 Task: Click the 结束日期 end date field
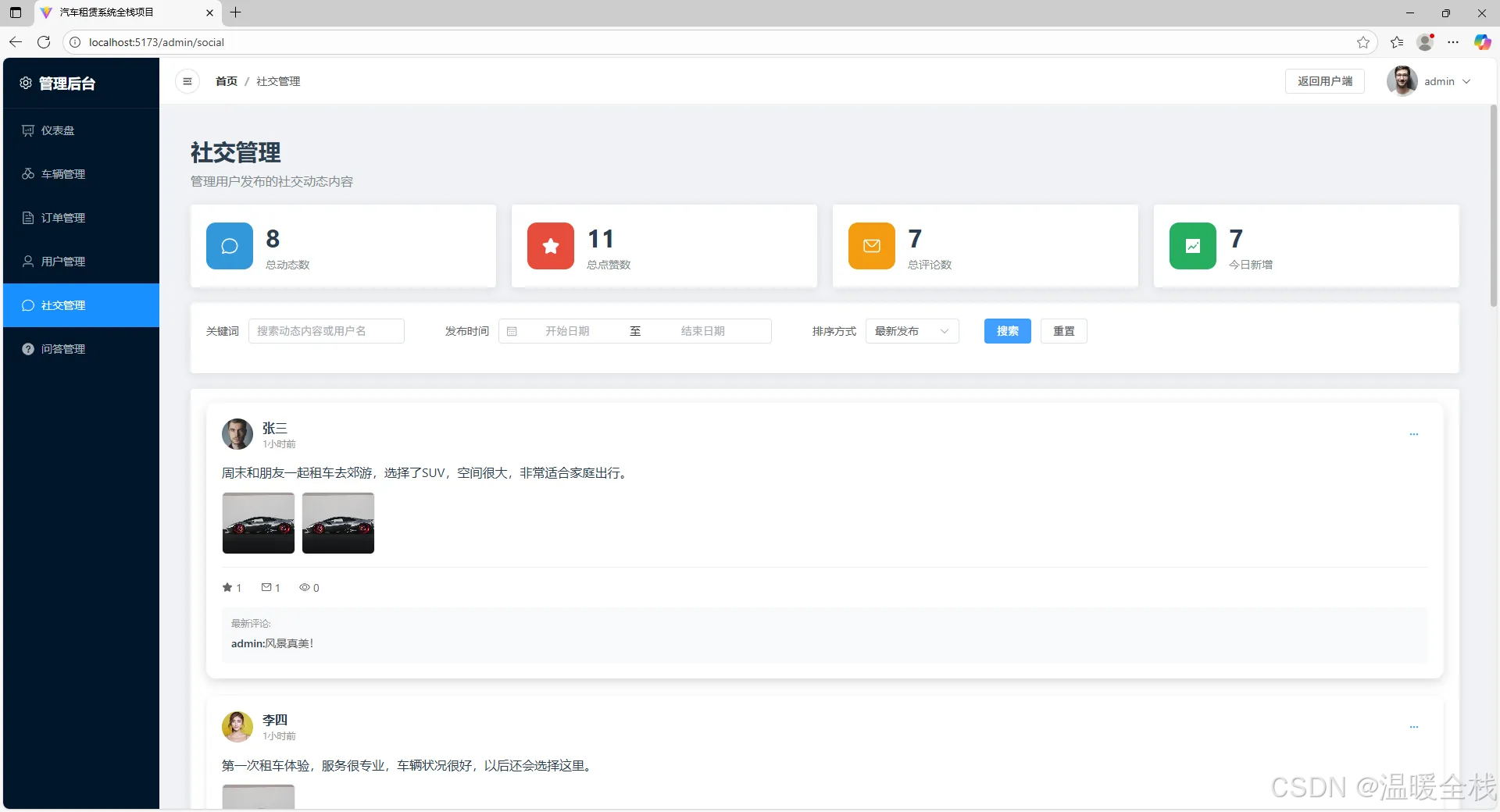pyautogui.click(x=703, y=331)
